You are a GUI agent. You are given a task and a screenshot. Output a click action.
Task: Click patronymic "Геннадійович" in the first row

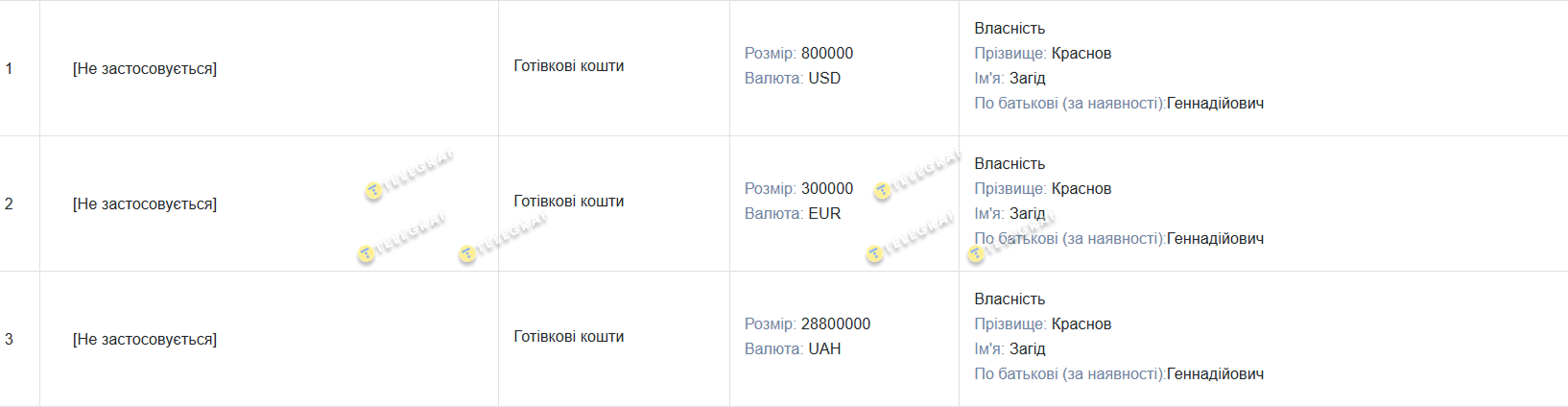[x=1215, y=104]
